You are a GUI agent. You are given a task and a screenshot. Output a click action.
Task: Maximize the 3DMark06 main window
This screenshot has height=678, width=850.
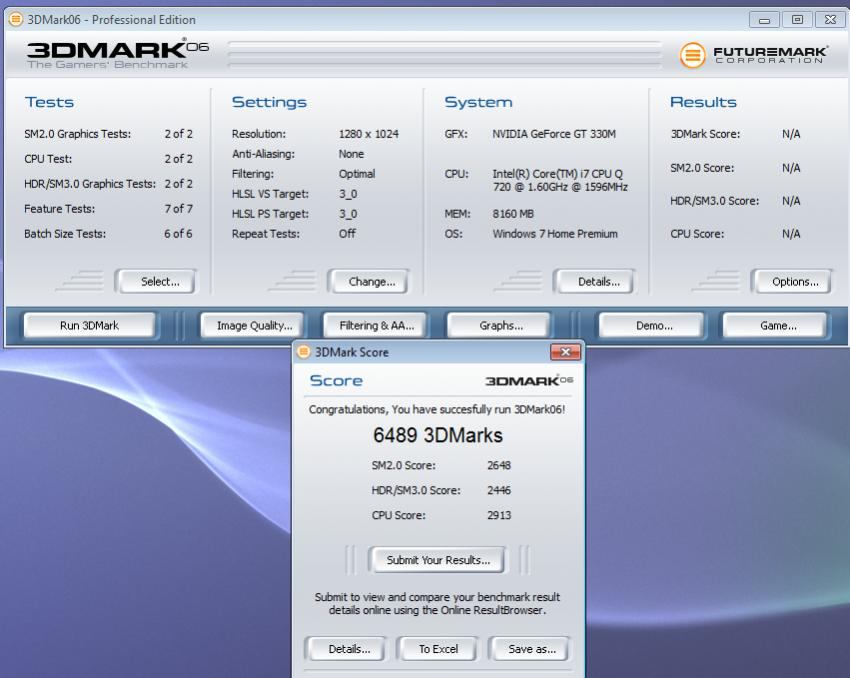coord(797,20)
